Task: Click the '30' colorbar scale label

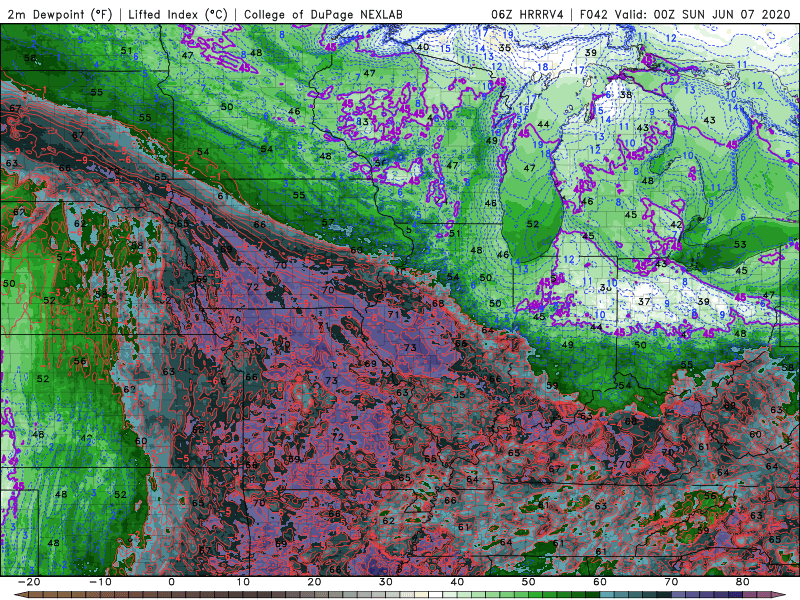Action: pyautogui.click(x=386, y=582)
